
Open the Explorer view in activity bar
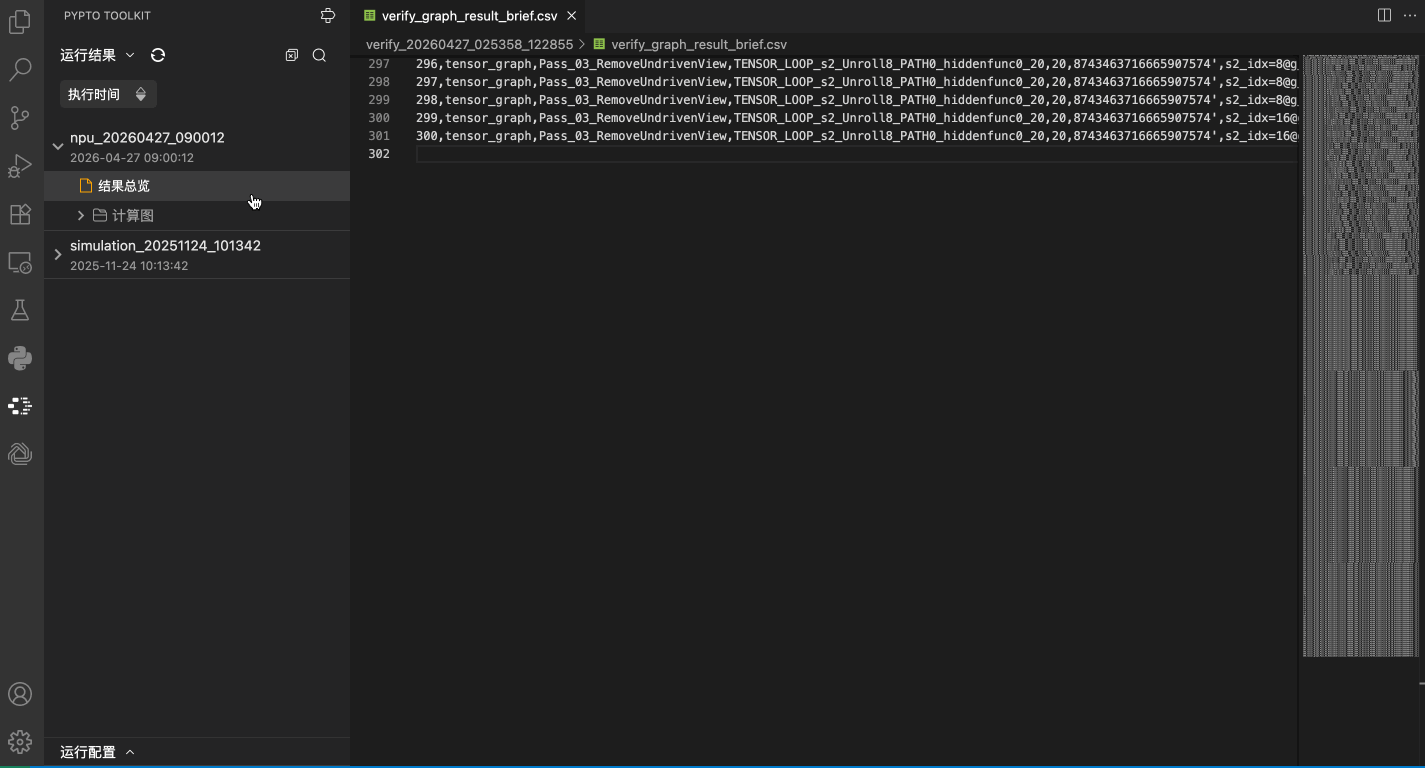pyautogui.click(x=20, y=21)
